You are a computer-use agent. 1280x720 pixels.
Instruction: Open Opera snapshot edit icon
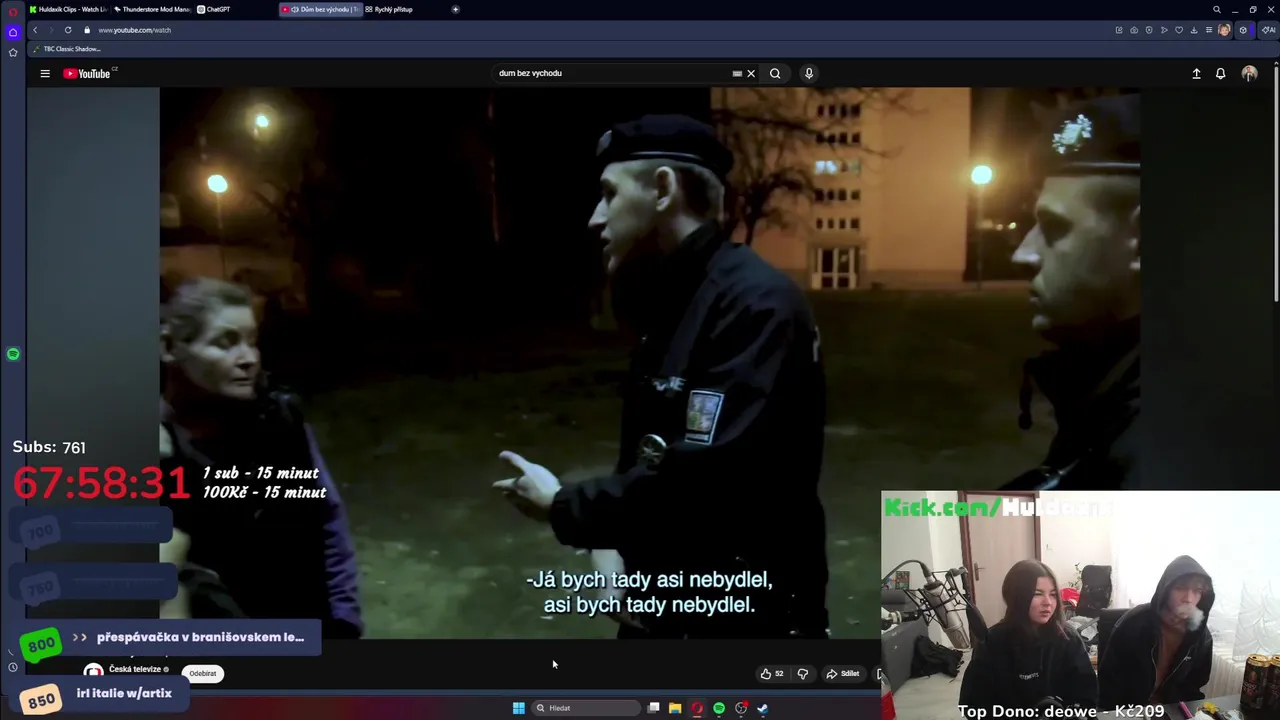tap(1119, 30)
